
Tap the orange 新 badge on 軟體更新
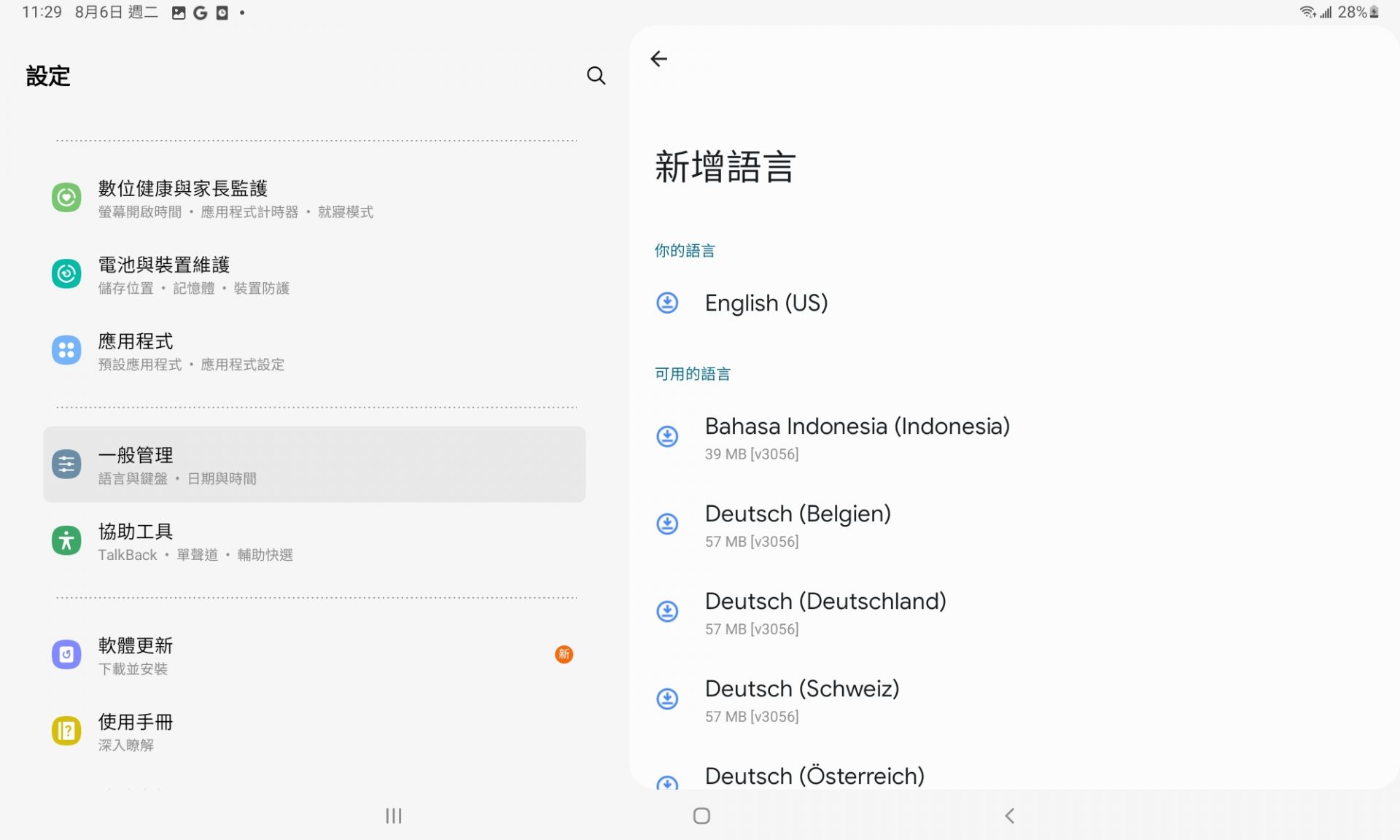[564, 655]
